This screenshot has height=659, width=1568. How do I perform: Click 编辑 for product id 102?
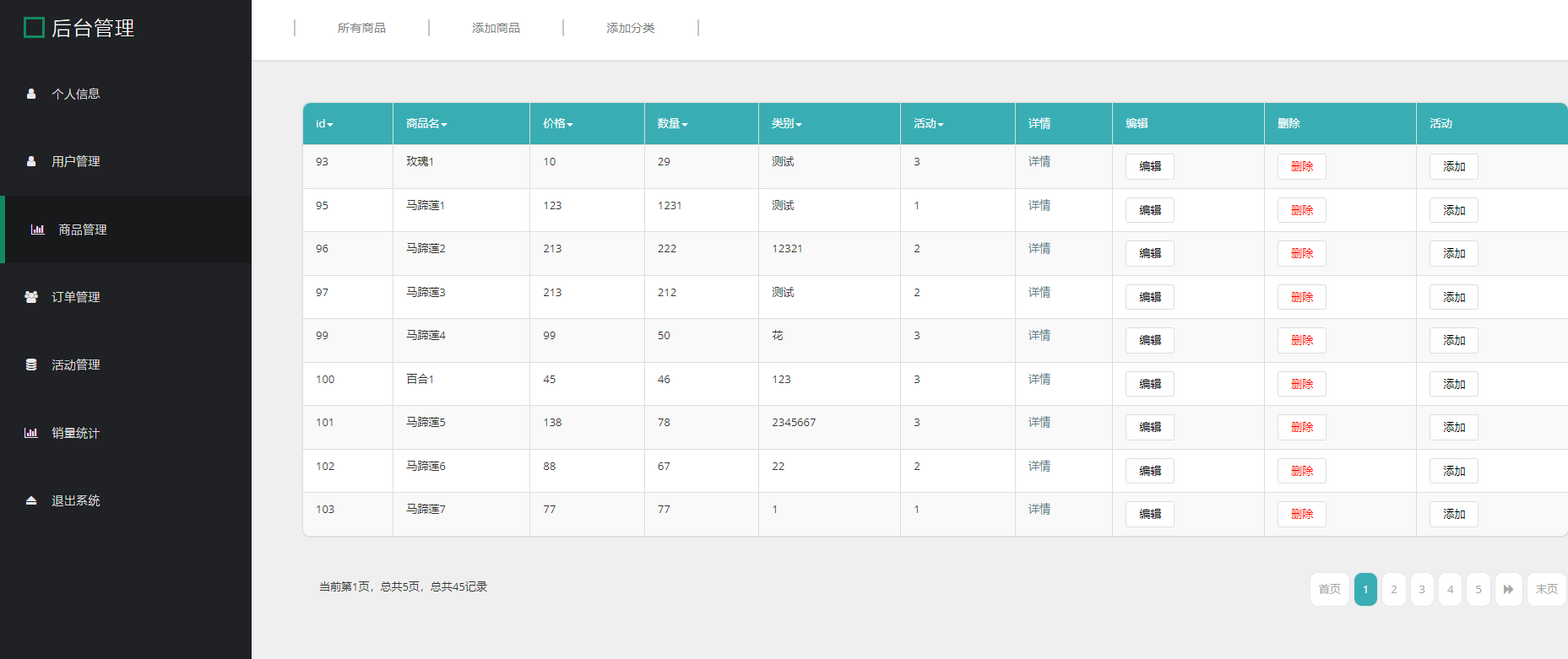[x=1149, y=471]
